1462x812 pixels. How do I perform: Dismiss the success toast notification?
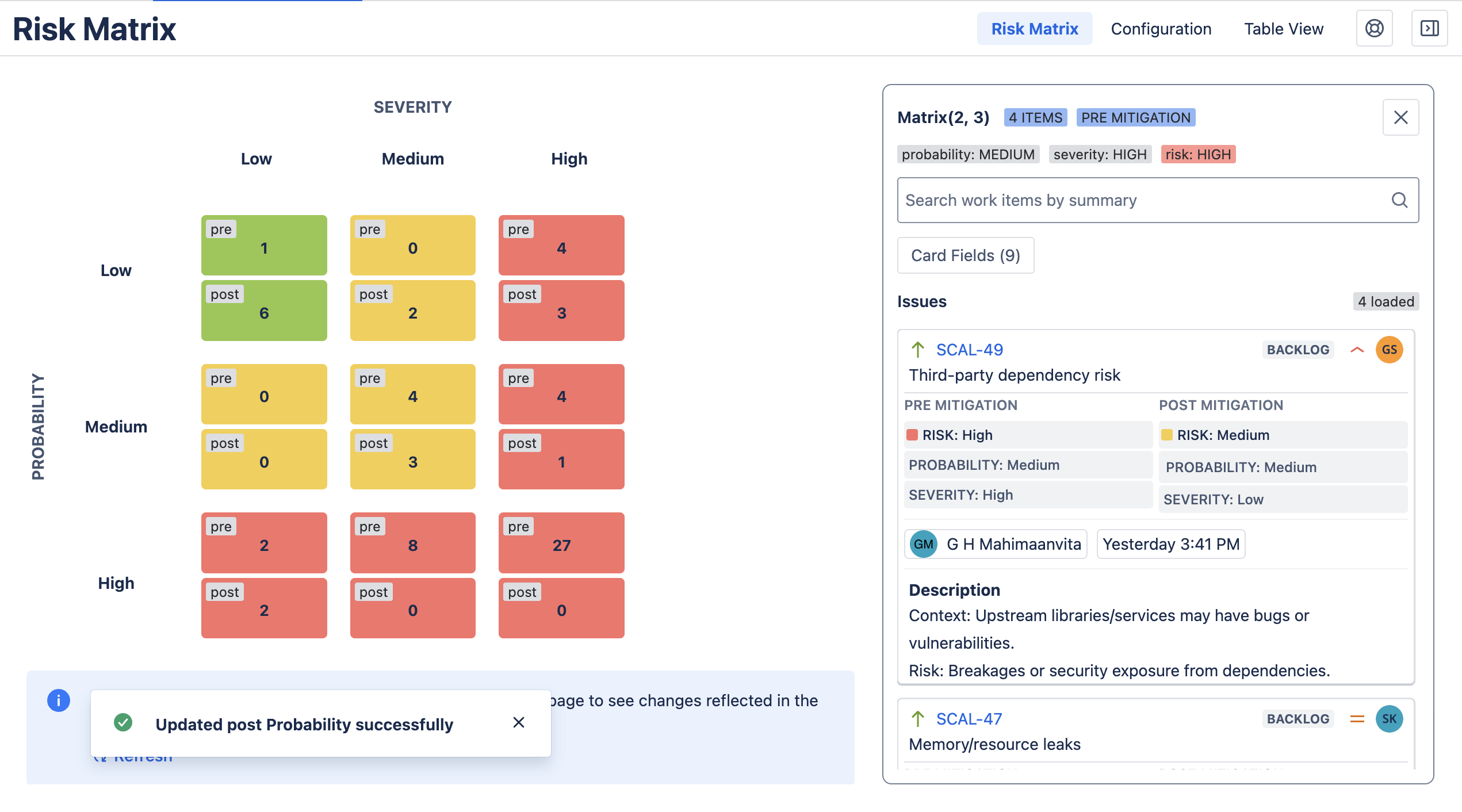tap(519, 722)
